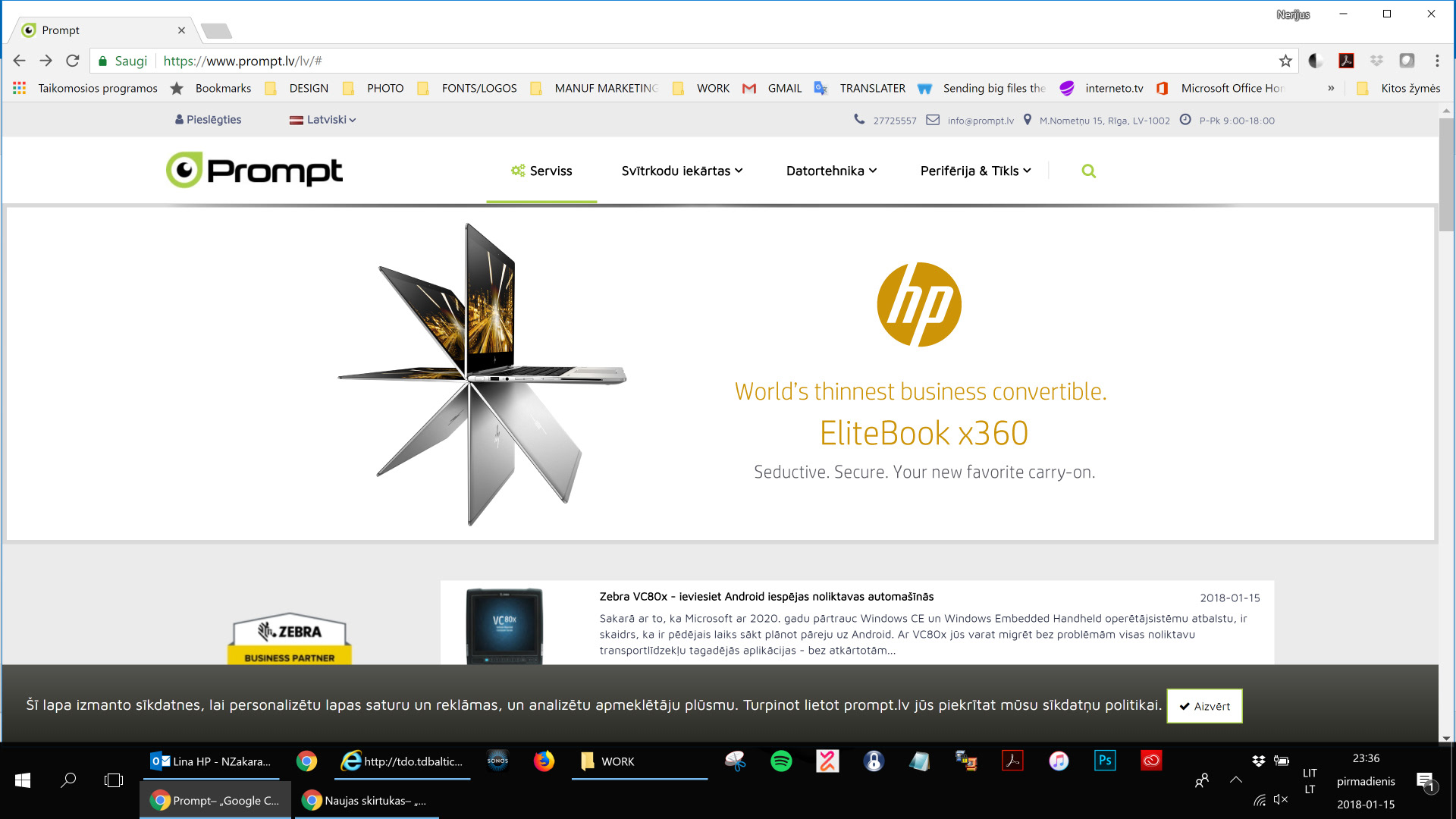Screen dimensions: 1456x819
Task: Go forward using browser forward arrow
Action: [46, 61]
